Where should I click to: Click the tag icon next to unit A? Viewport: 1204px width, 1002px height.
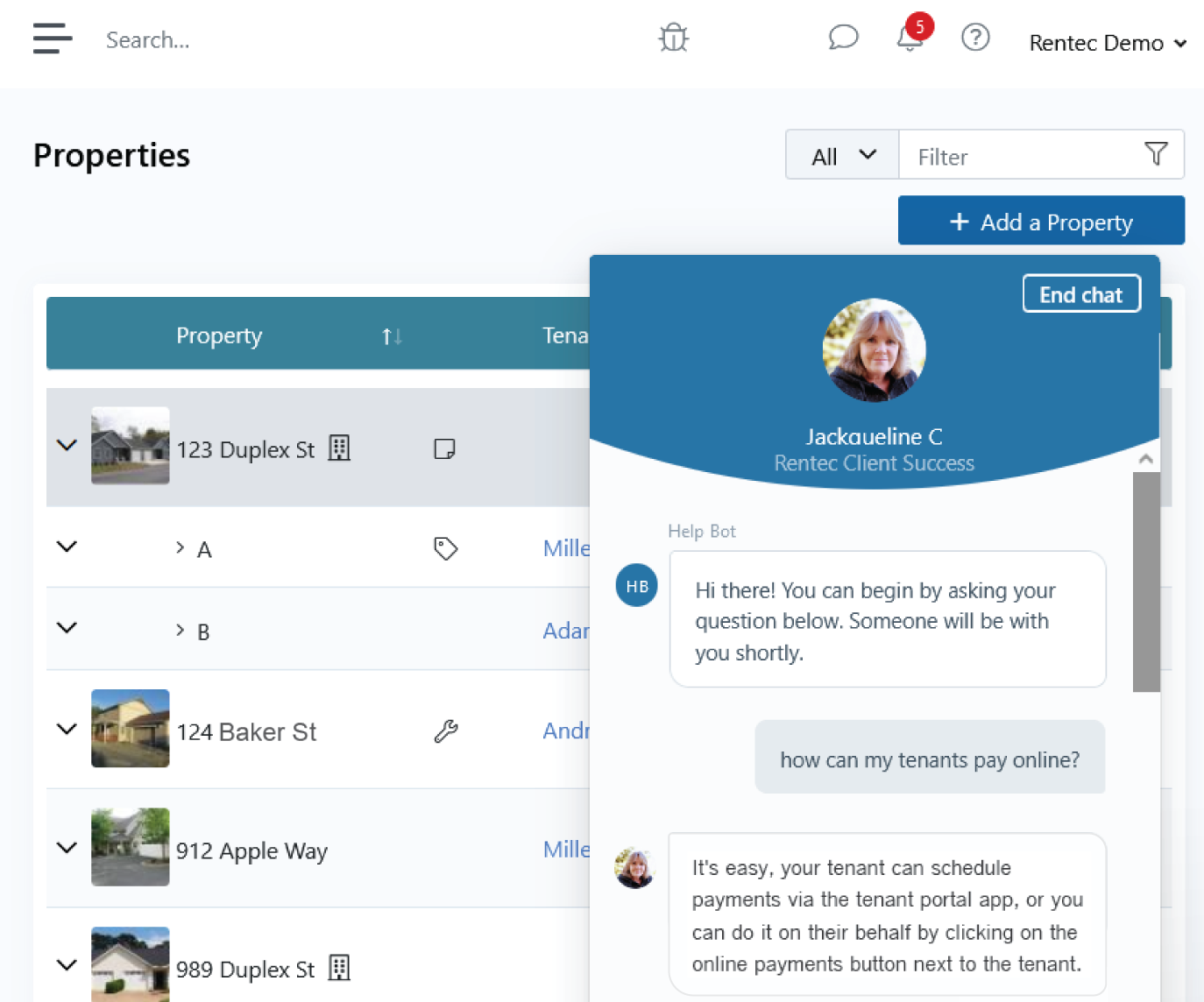click(x=446, y=548)
